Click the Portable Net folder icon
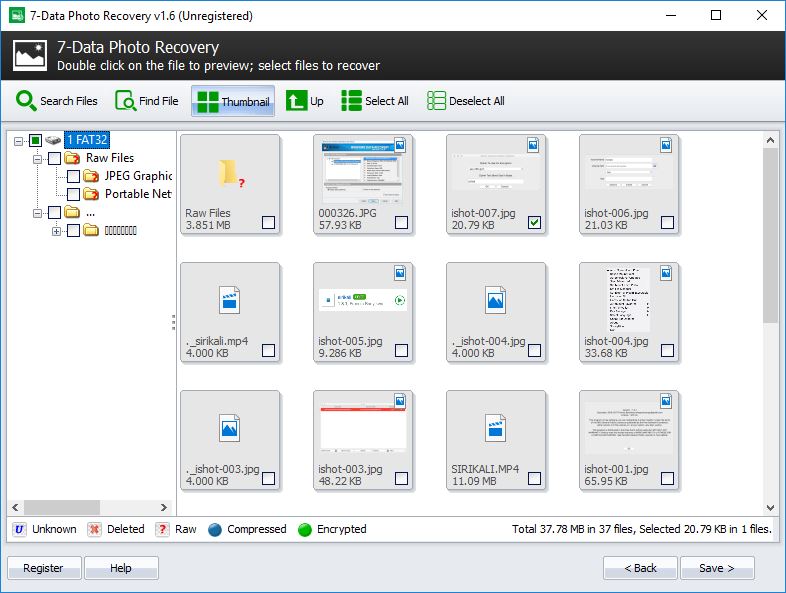Viewport: 786px width, 593px height. coord(91,194)
